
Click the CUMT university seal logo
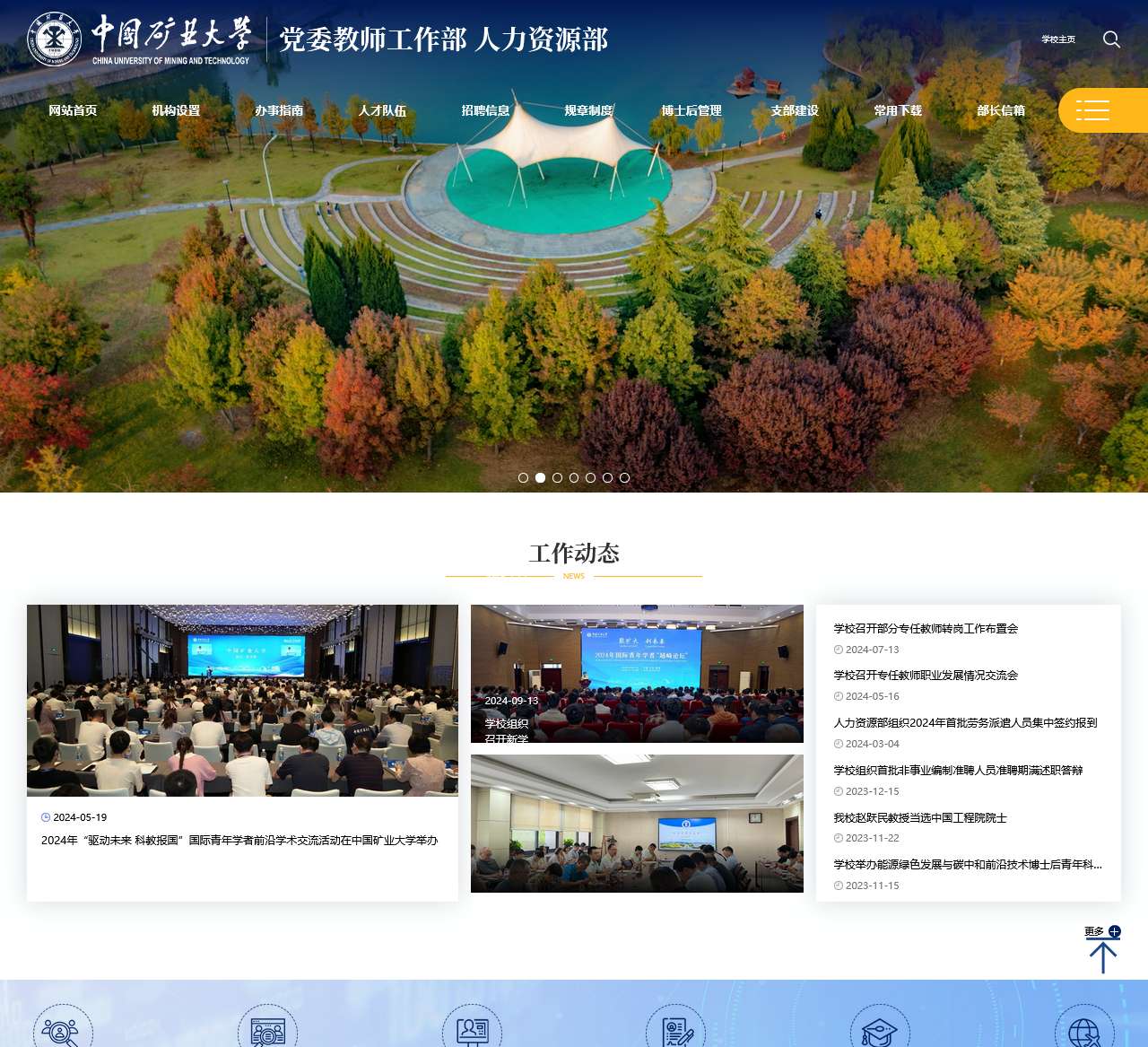tap(54, 39)
